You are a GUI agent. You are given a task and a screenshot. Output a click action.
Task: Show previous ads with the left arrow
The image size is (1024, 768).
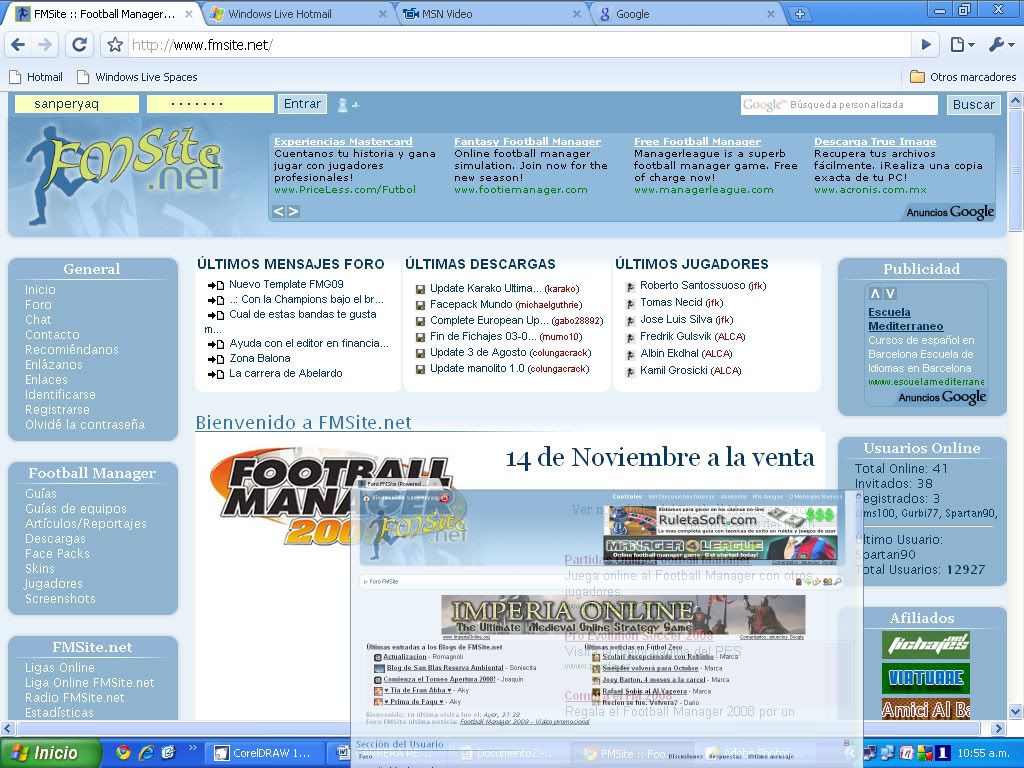pos(278,211)
